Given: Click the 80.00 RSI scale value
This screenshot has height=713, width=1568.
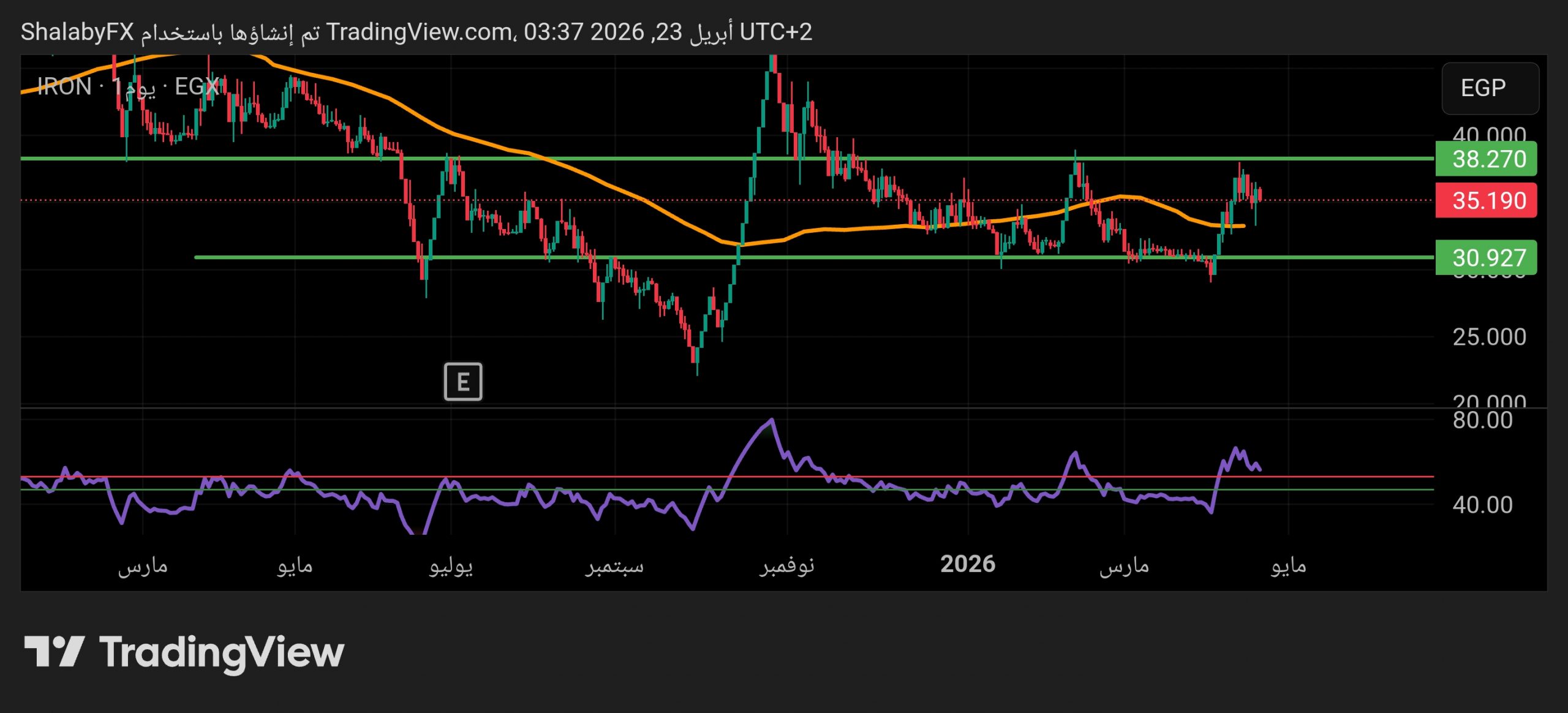Looking at the screenshot, I should (x=1482, y=420).
